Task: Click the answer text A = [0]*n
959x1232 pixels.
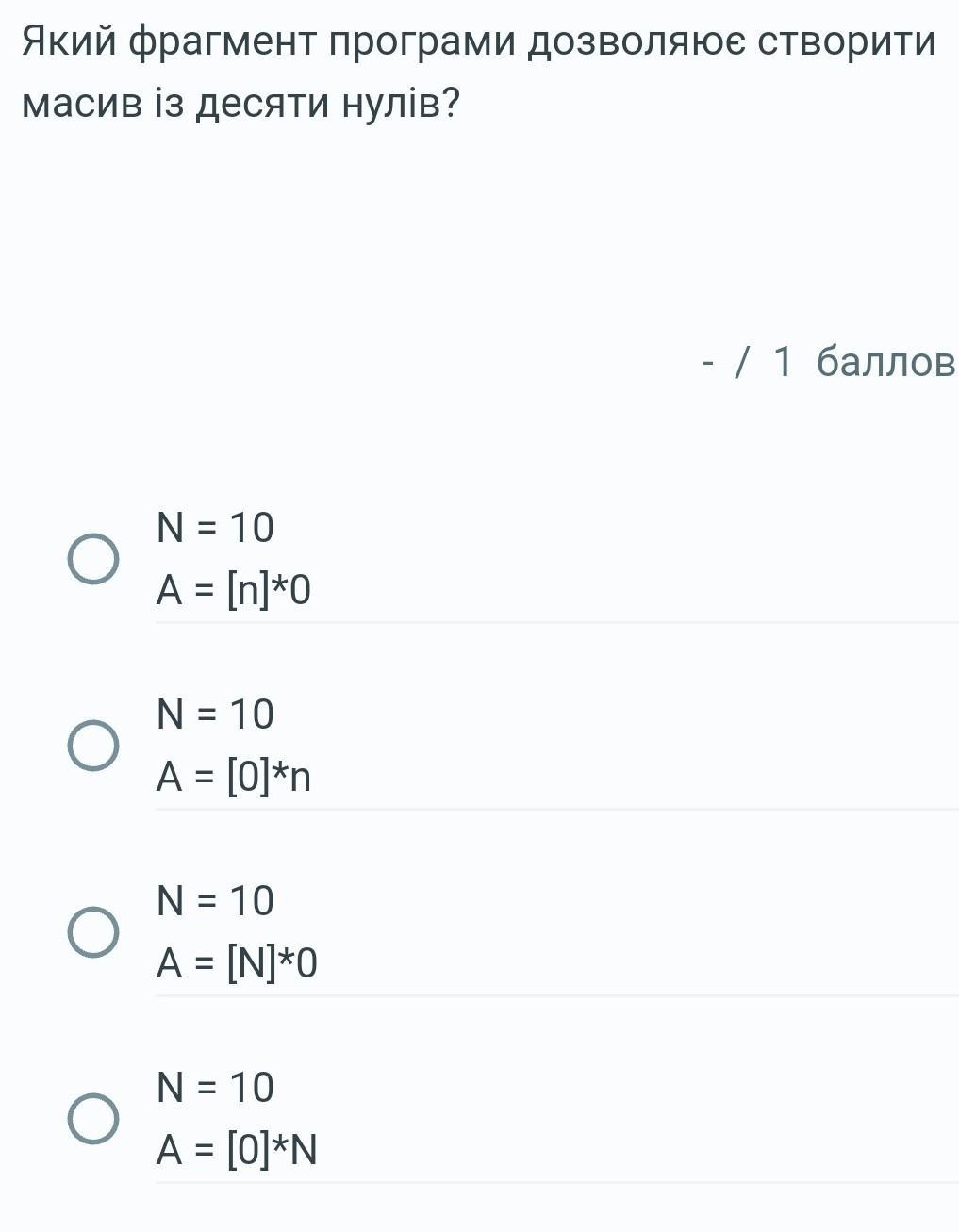Action: click(233, 777)
